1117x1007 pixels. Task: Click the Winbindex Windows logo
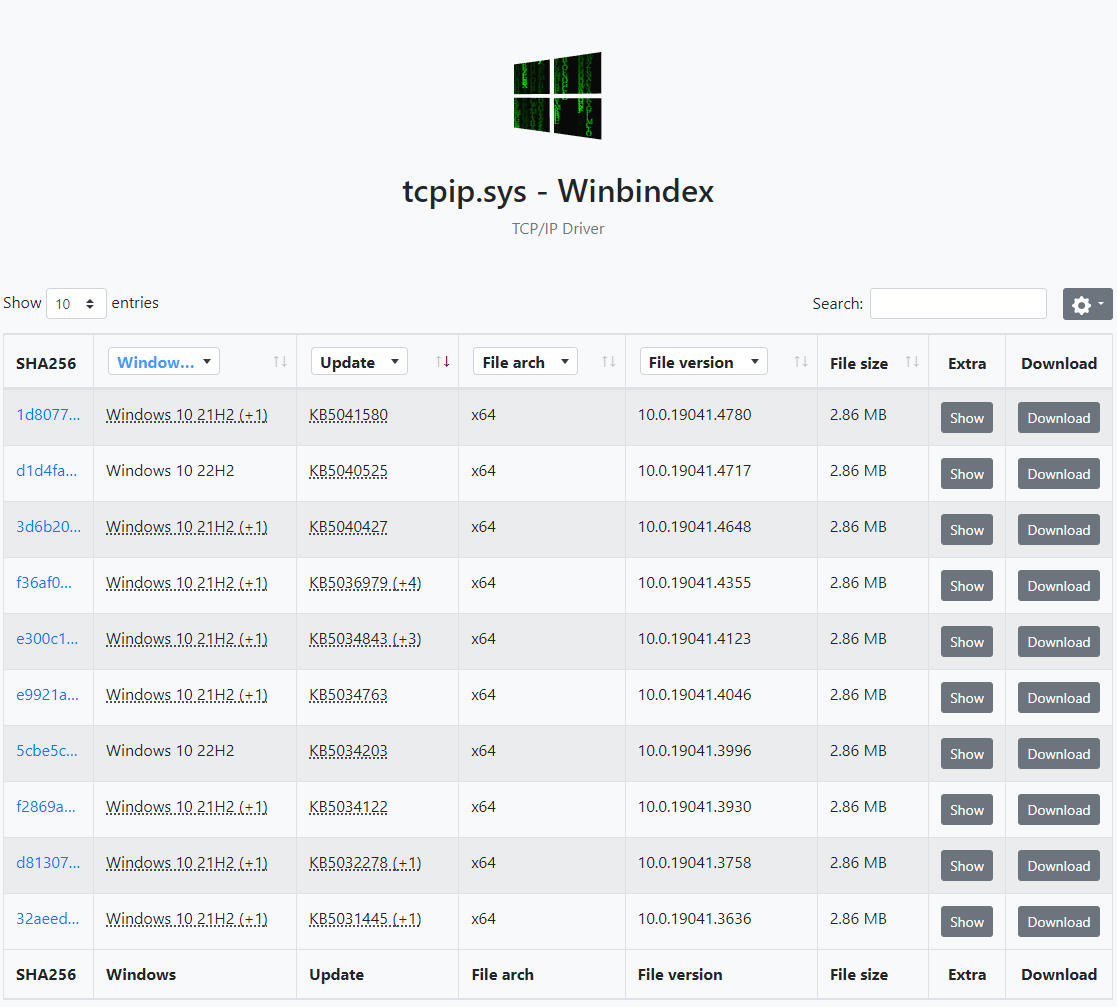point(557,95)
